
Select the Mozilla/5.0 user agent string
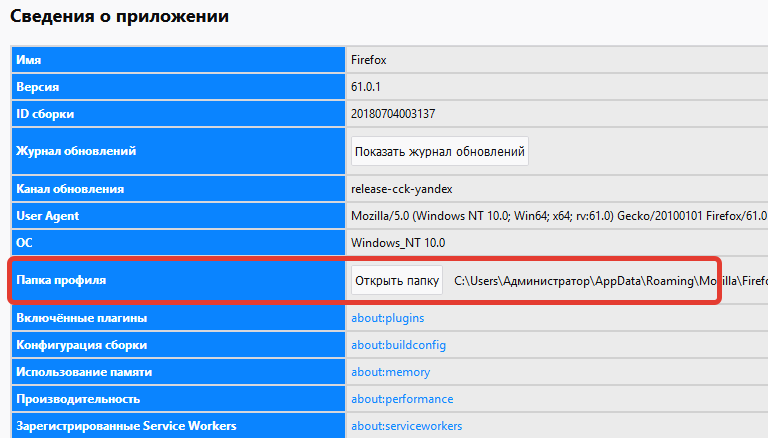(559, 216)
